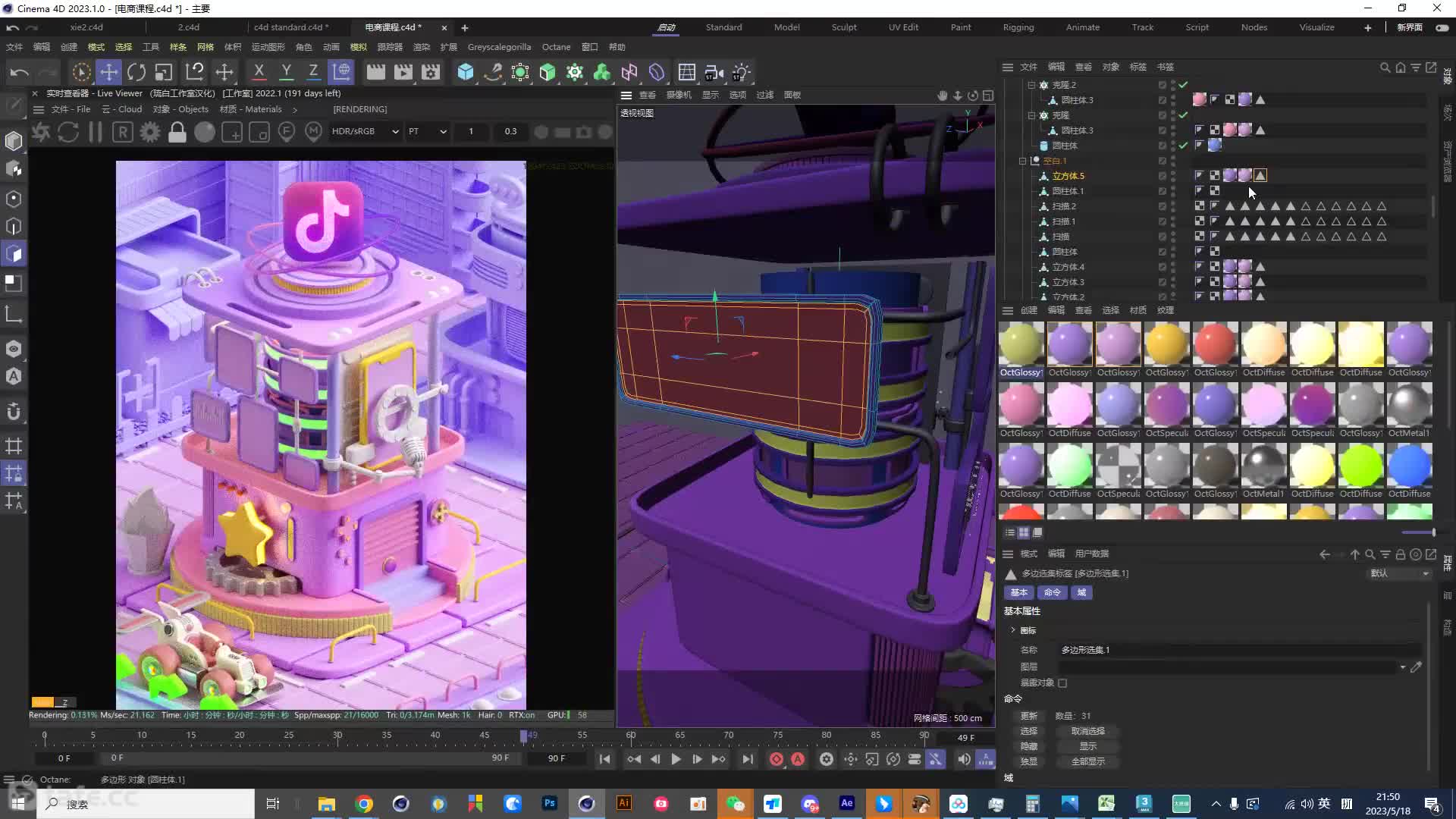Viewport: 1456px width, 819px height.
Task: Add a cube primitive object
Action: pyautogui.click(x=465, y=72)
